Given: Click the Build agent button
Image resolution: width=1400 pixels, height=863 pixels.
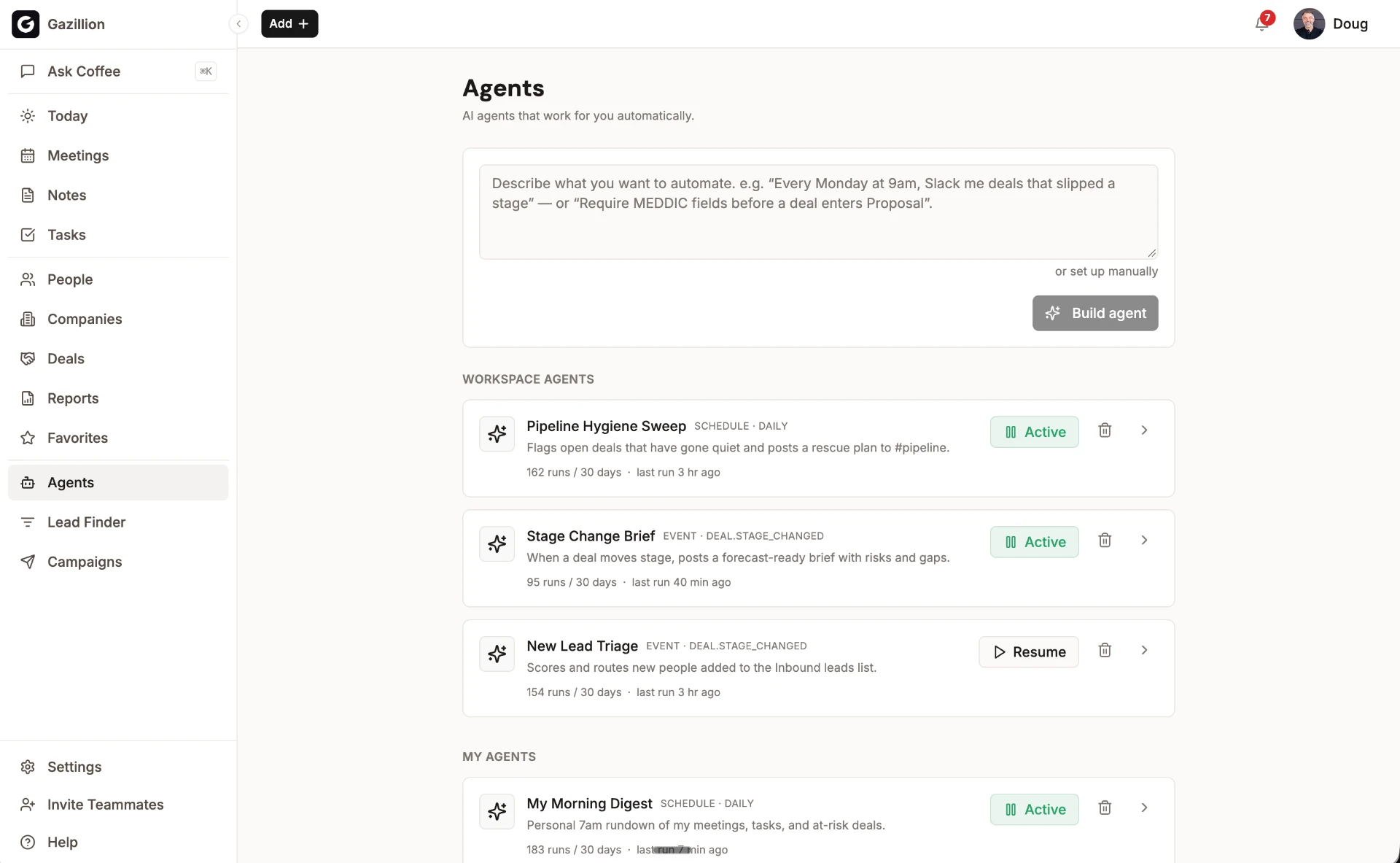Looking at the screenshot, I should 1094,313.
